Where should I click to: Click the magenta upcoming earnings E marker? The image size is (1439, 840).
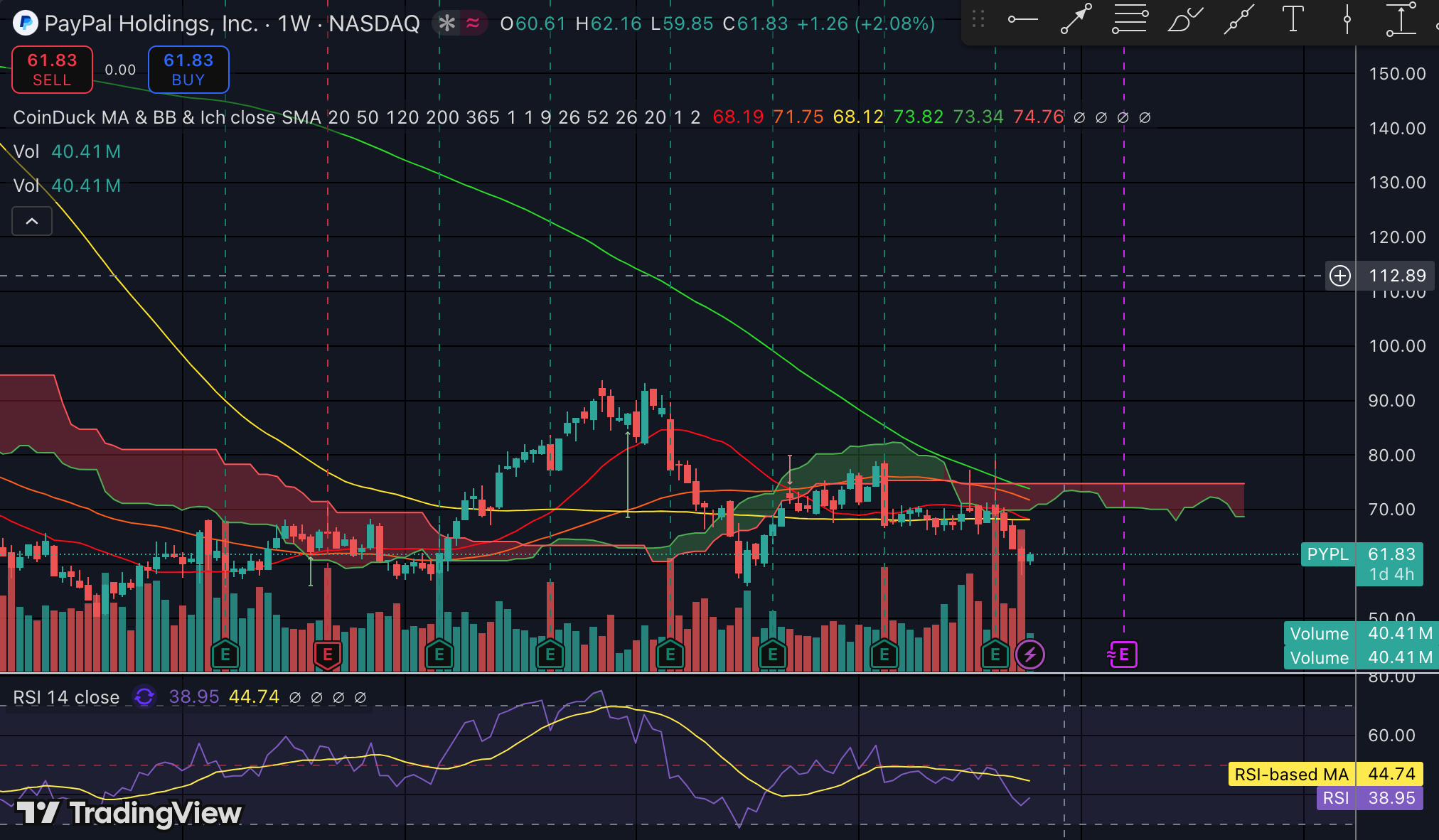(1123, 655)
